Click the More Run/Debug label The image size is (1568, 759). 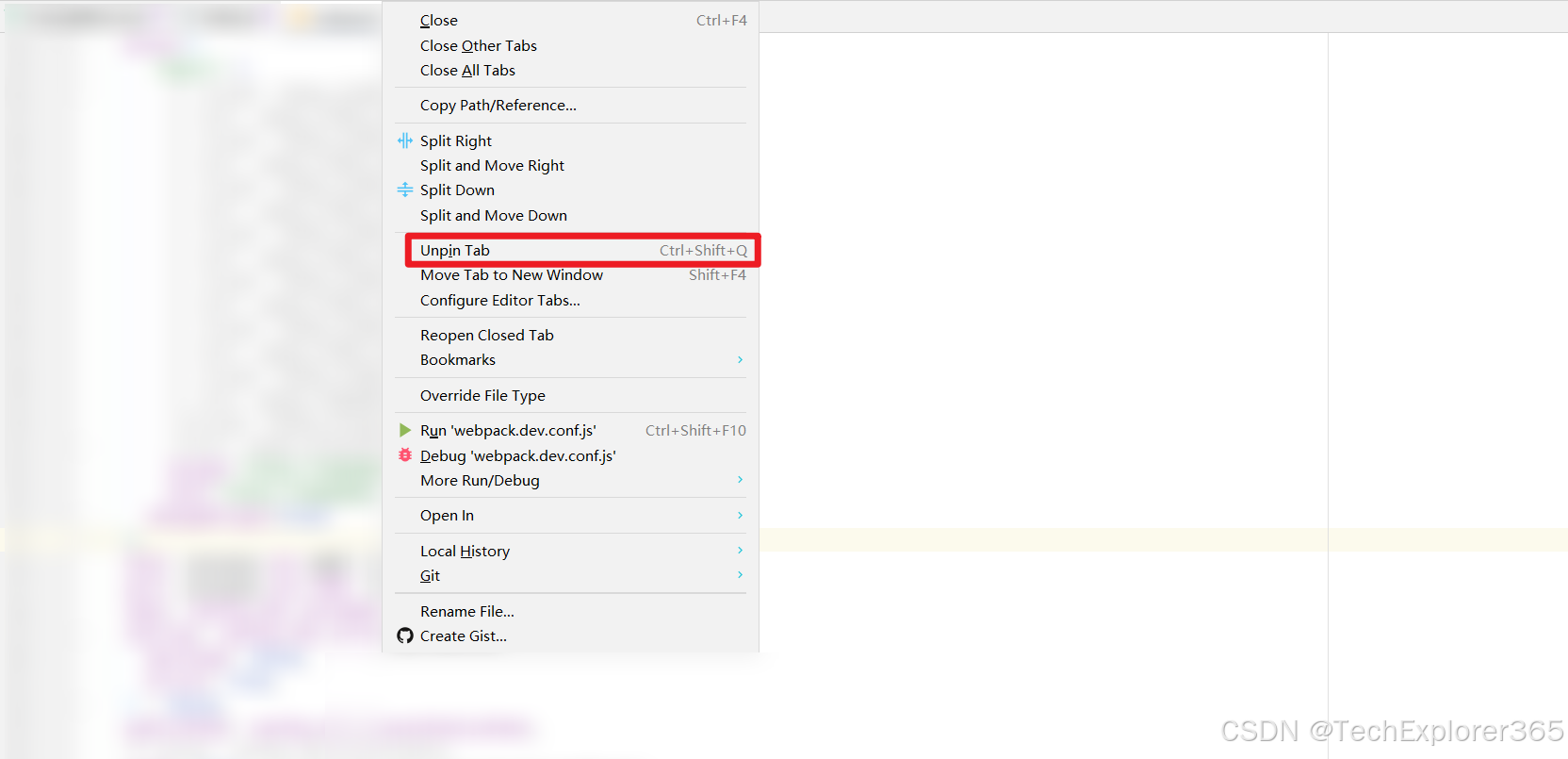[x=480, y=480]
